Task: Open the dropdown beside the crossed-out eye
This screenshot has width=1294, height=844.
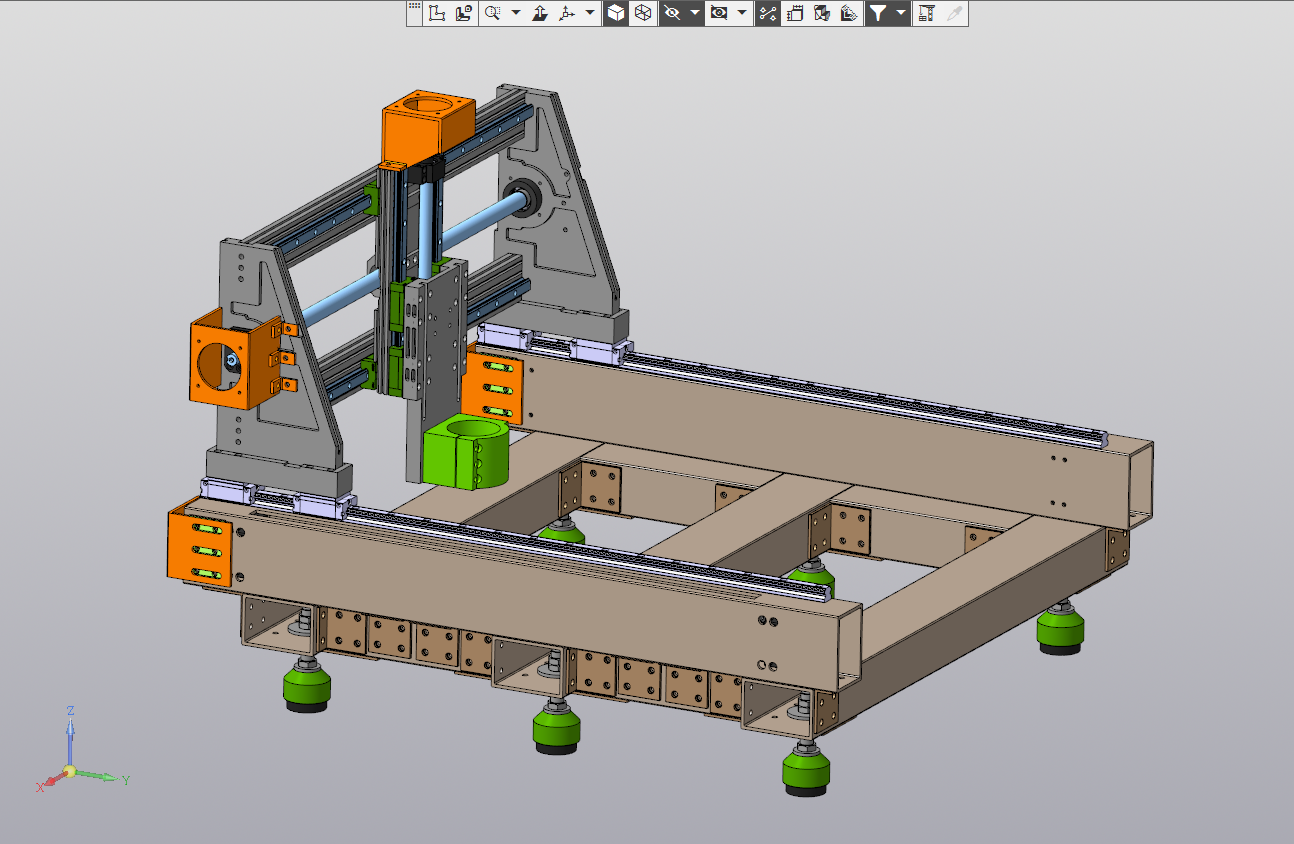Action: tap(695, 14)
